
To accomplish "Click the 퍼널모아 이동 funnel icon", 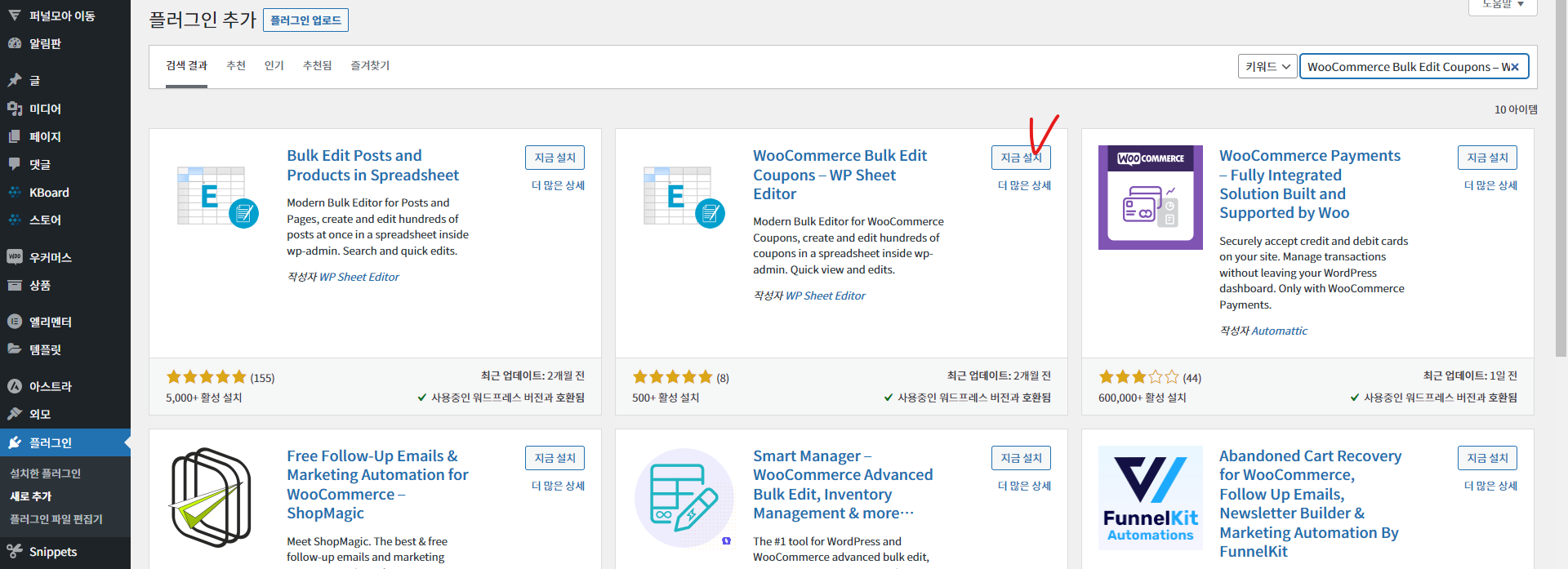I will (x=15, y=16).
